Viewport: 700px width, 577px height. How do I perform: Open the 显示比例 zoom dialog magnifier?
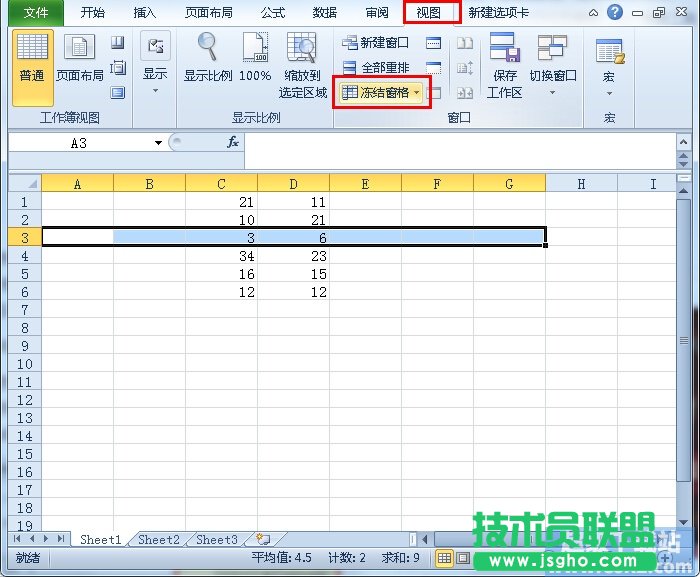coord(208,58)
